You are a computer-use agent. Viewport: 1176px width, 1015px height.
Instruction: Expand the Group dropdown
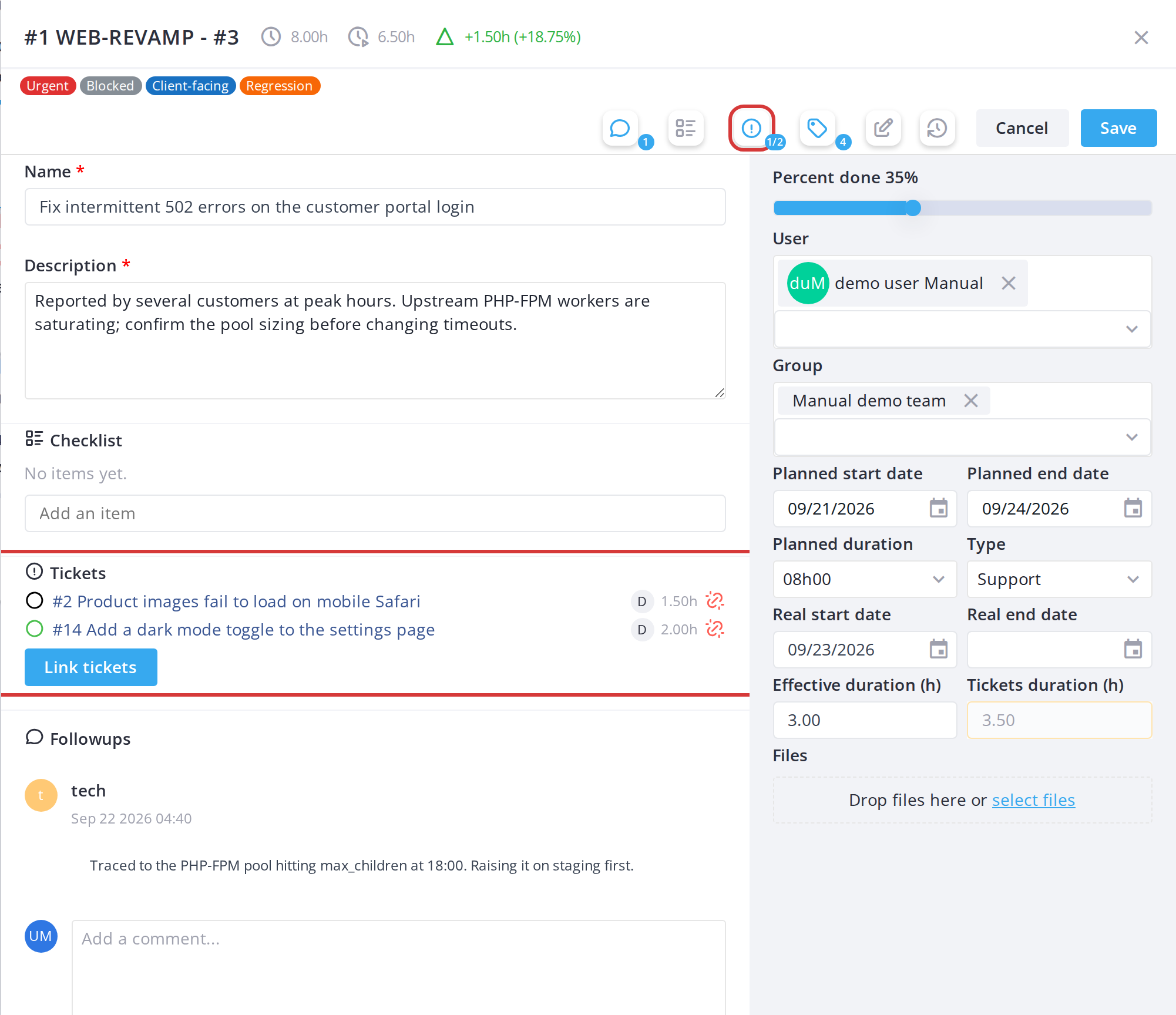pos(962,437)
